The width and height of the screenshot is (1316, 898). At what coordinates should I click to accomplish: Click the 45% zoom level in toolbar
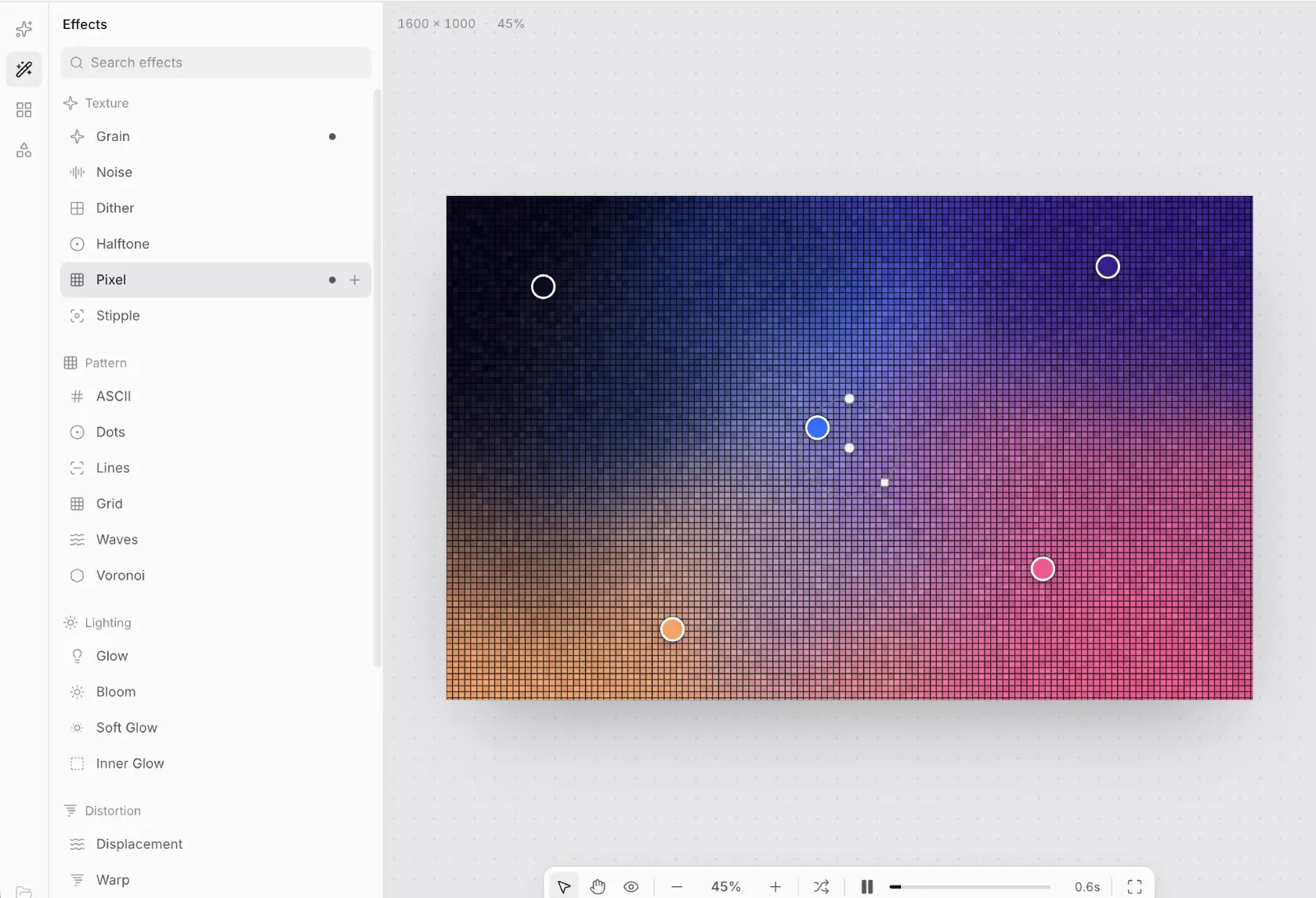tap(726, 887)
